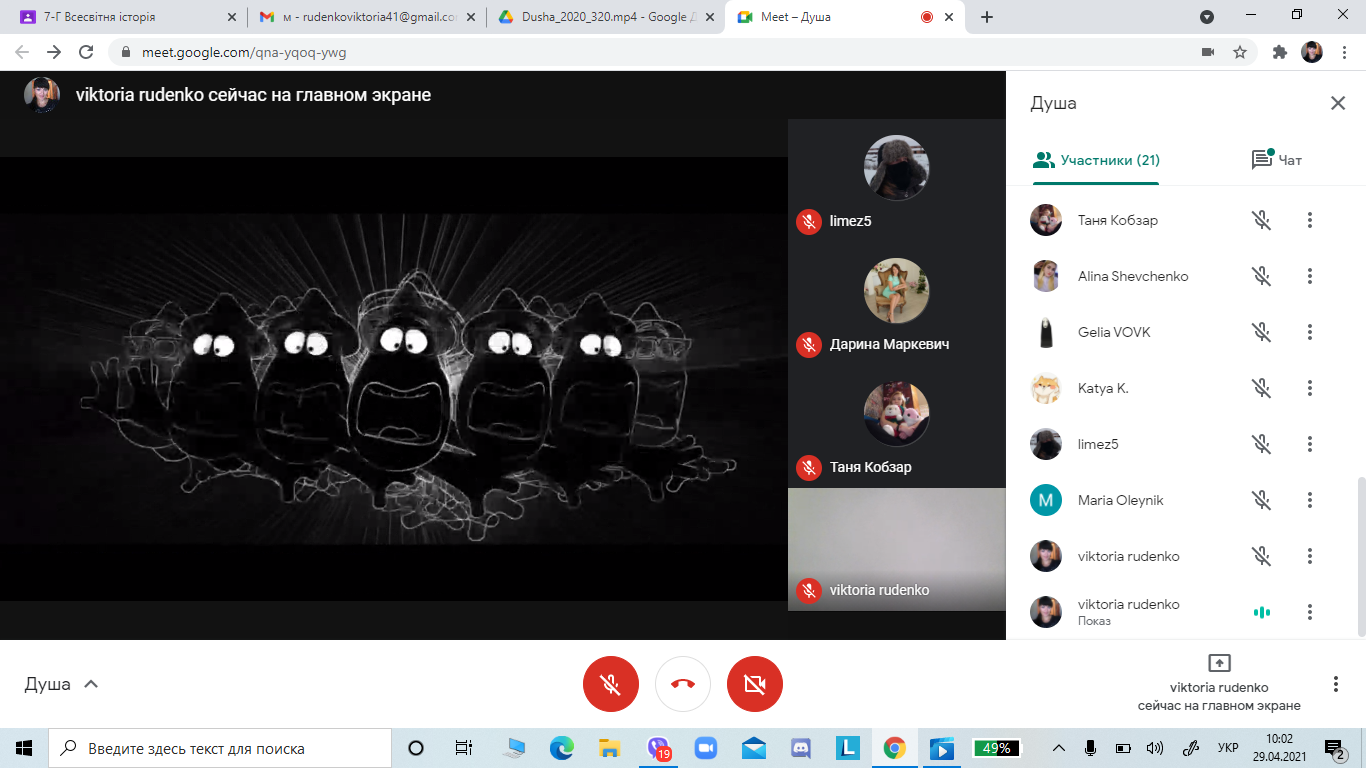Click the Дарина Маркевич video tile
Viewport: 1366px width, 768px height.
tap(897, 304)
